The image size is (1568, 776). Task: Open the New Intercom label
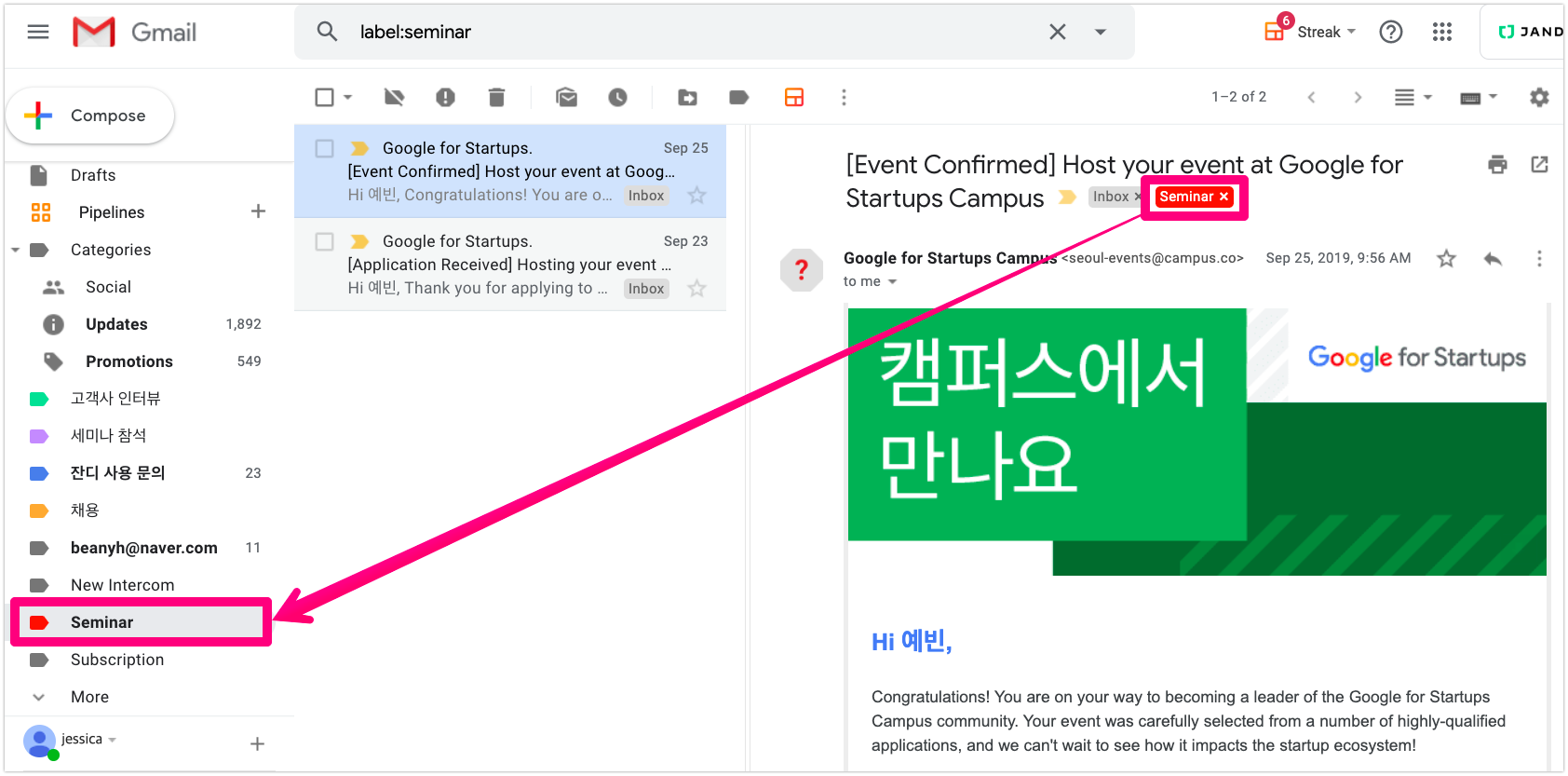pyautogui.click(x=122, y=585)
